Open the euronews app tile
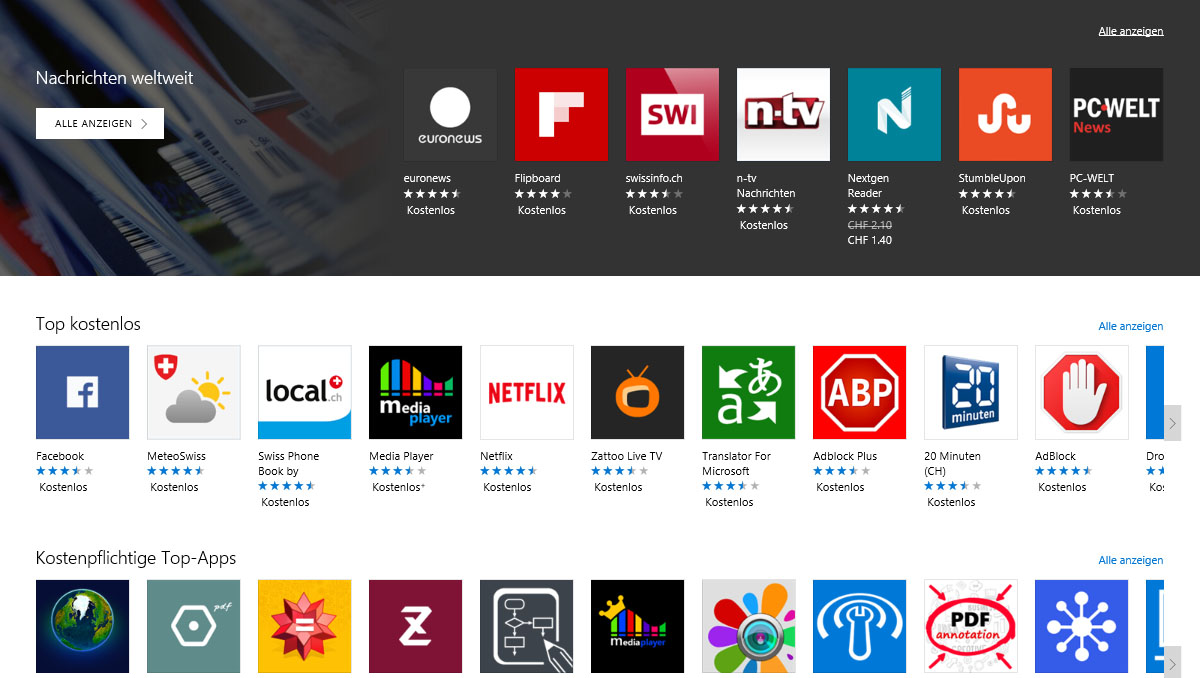 pyautogui.click(x=450, y=114)
